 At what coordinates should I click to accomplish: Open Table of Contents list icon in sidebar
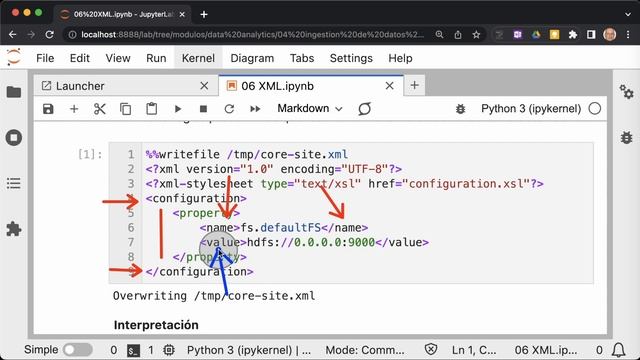click(x=14, y=183)
